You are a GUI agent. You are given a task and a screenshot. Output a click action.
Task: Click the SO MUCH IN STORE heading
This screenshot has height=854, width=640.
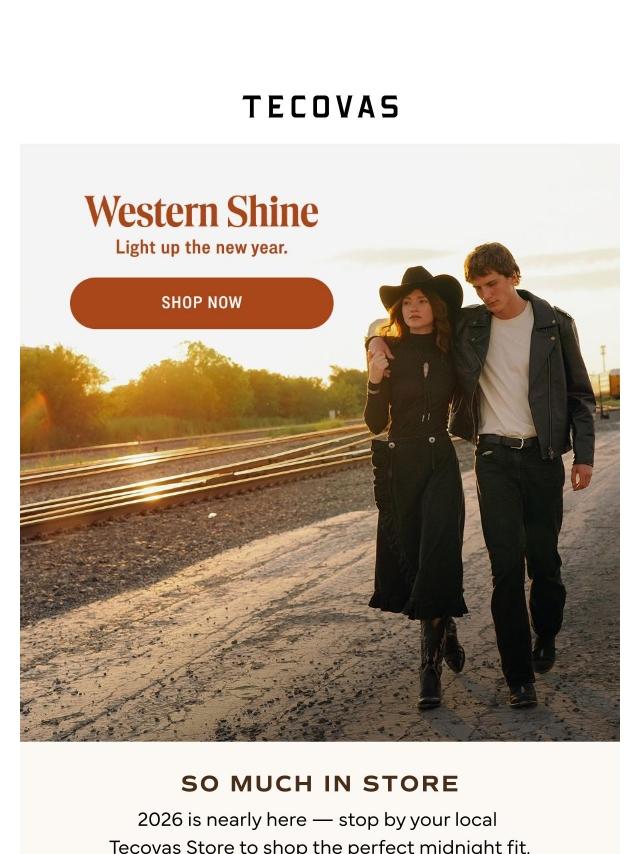(x=320, y=784)
